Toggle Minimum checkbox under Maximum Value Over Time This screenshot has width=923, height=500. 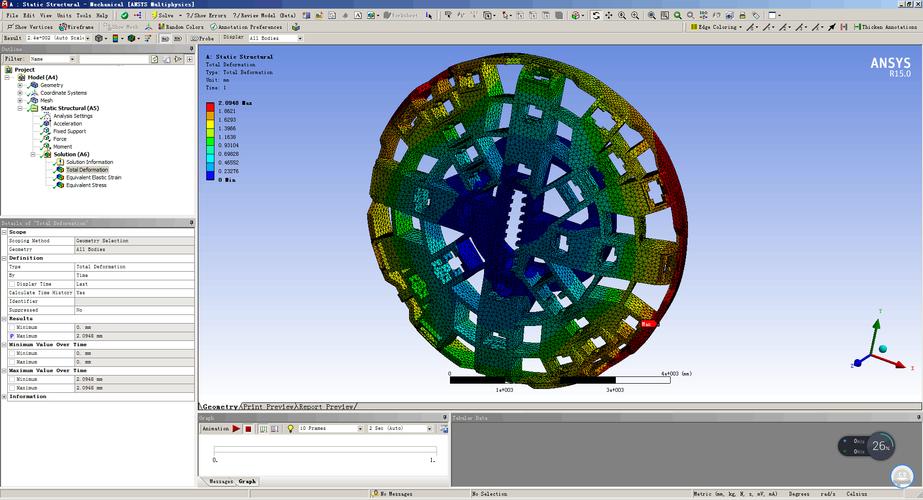(x=12, y=379)
